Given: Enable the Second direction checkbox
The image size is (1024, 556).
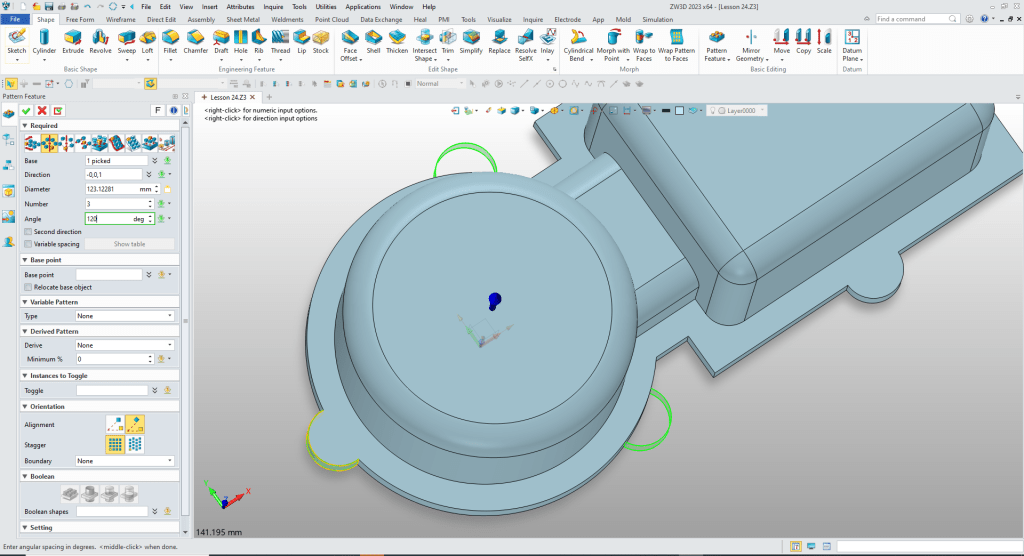Looking at the screenshot, I should coord(28,231).
